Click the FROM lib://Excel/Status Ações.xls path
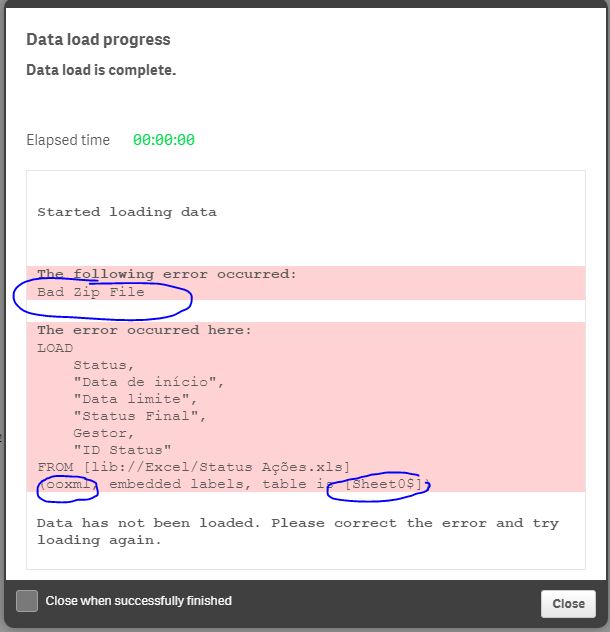The width and height of the screenshot is (610, 632). 193,467
